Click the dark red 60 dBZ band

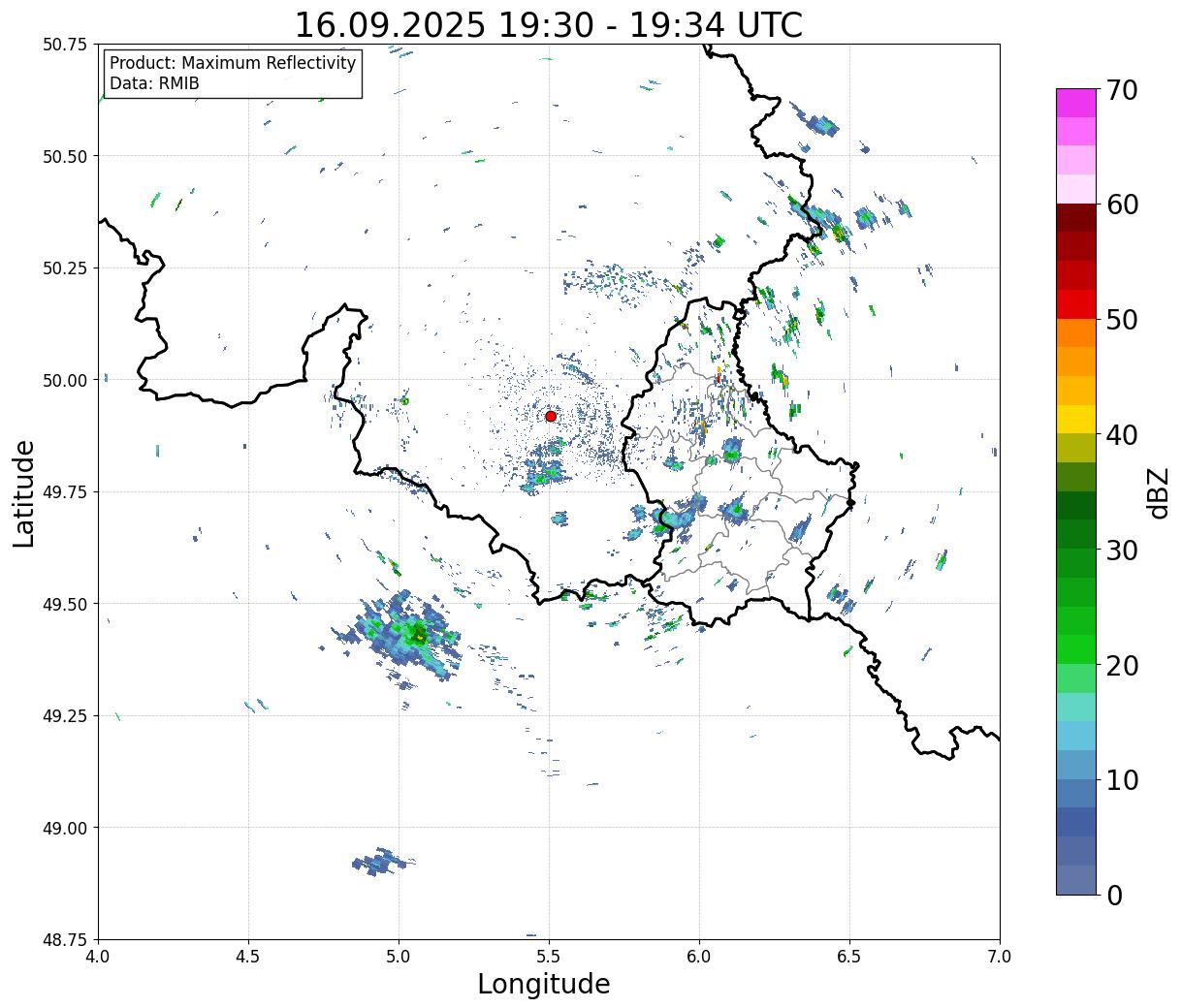1076,217
